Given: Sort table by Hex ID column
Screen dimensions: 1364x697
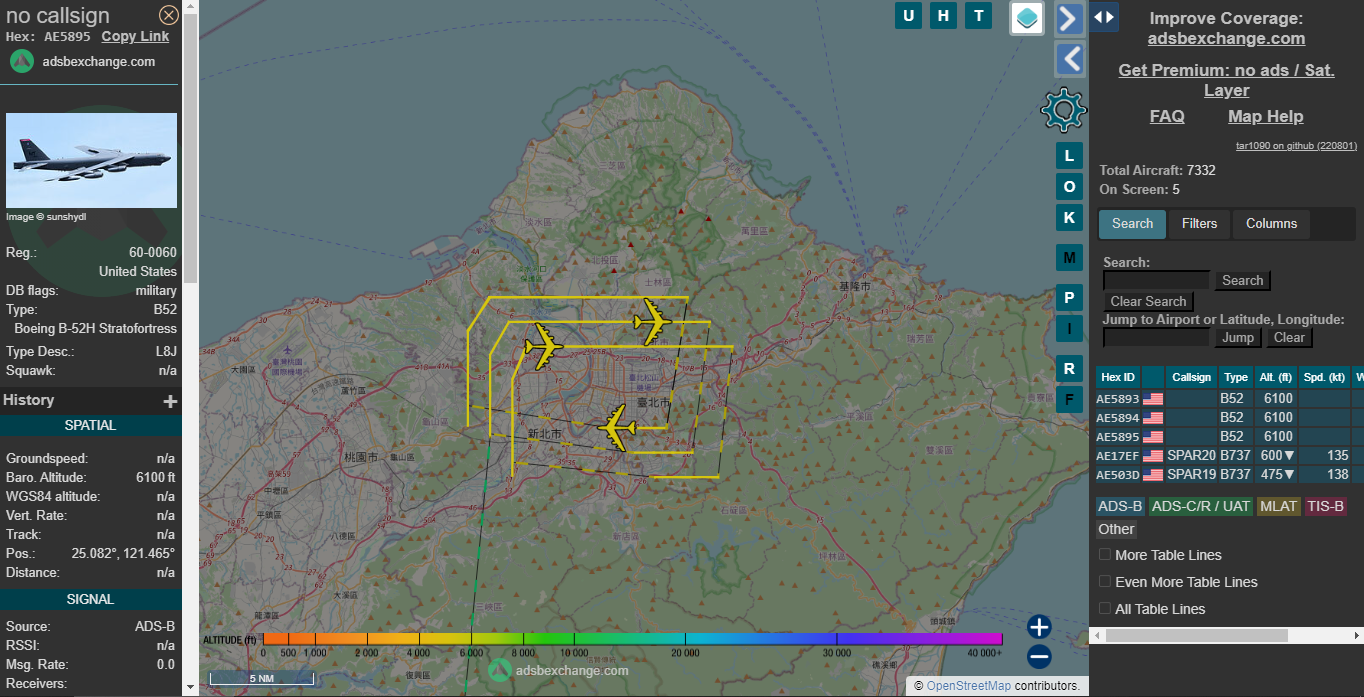Looking at the screenshot, I should click(1118, 377).
